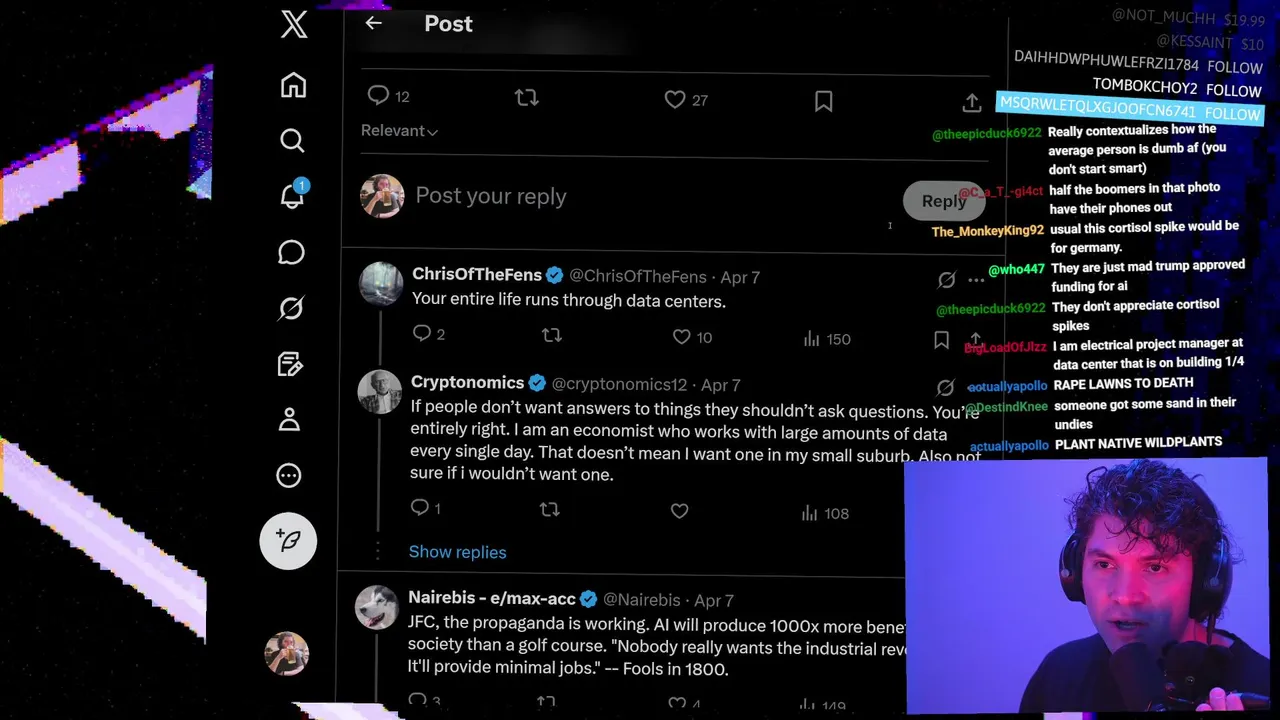
Task: Click the Reply button
Action: 943,201
